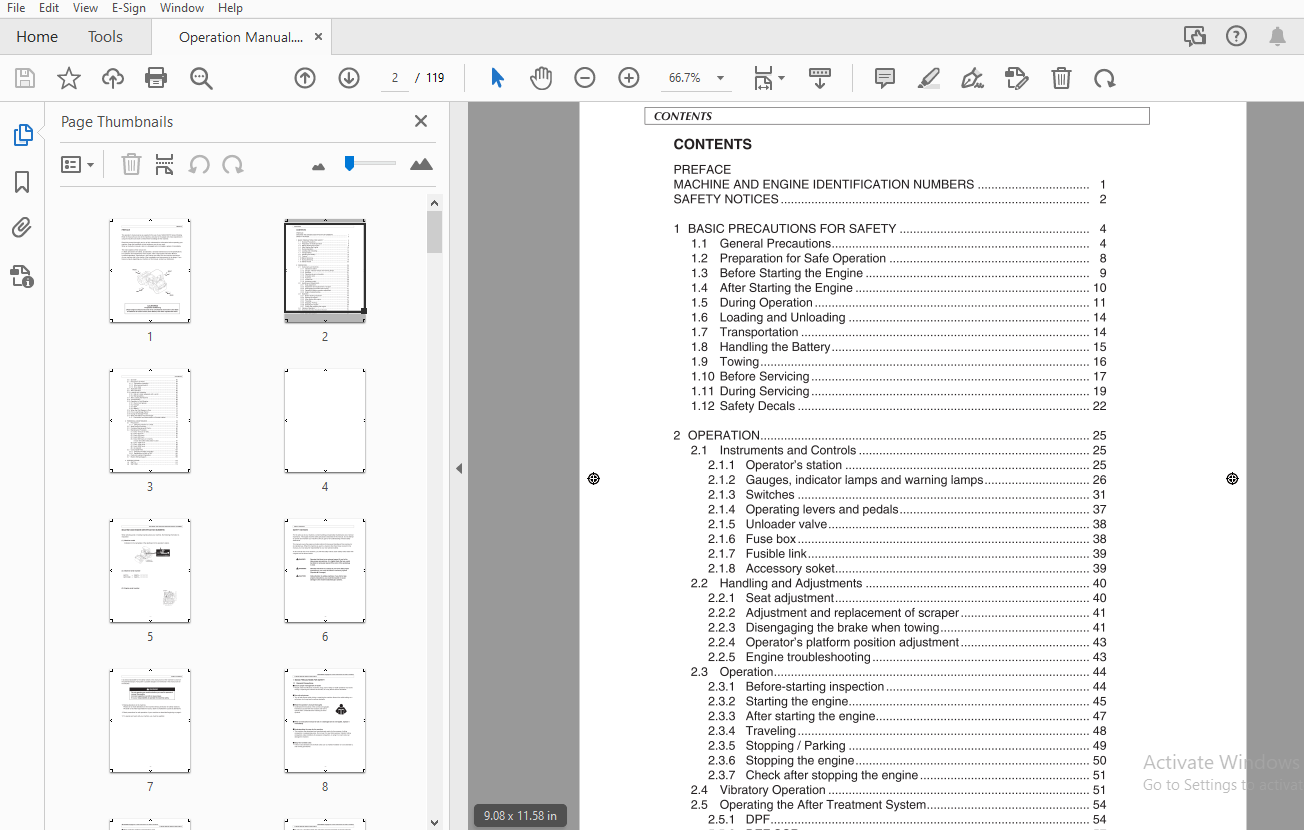Open the View menu
1304x830 pixels.
(x=85, y=8)
